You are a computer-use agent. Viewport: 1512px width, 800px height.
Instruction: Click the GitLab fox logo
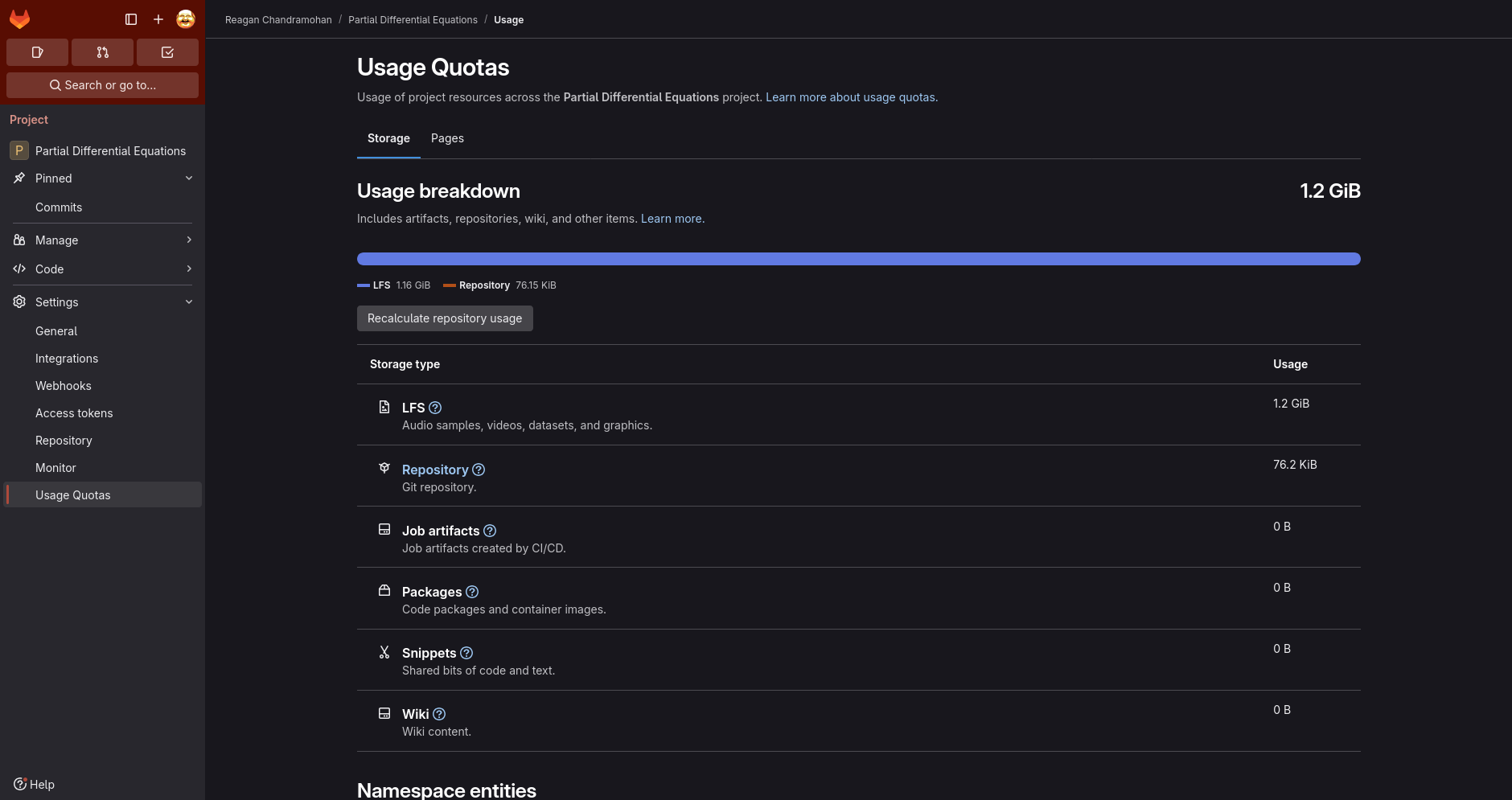20,19
